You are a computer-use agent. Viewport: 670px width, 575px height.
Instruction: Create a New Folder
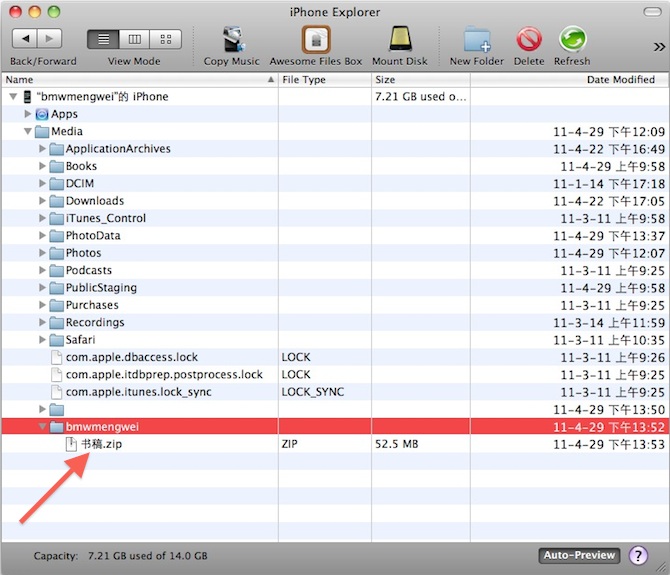pos(476,47)
